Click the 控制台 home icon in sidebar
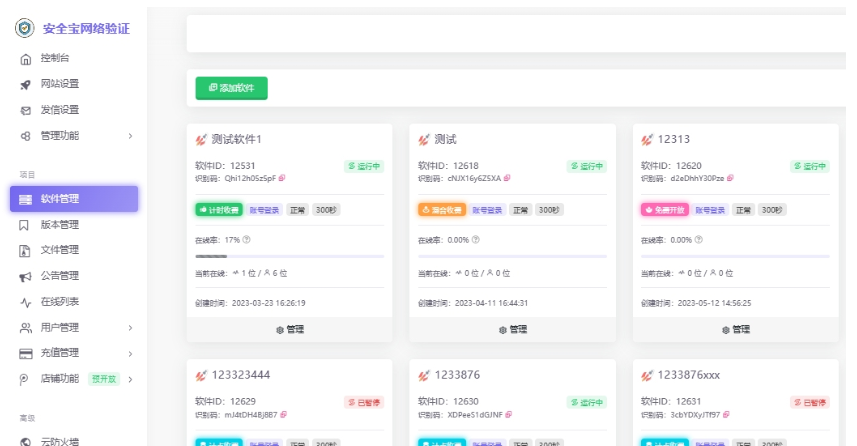Screen dimensions: 857x446 [x=26, y=59]
